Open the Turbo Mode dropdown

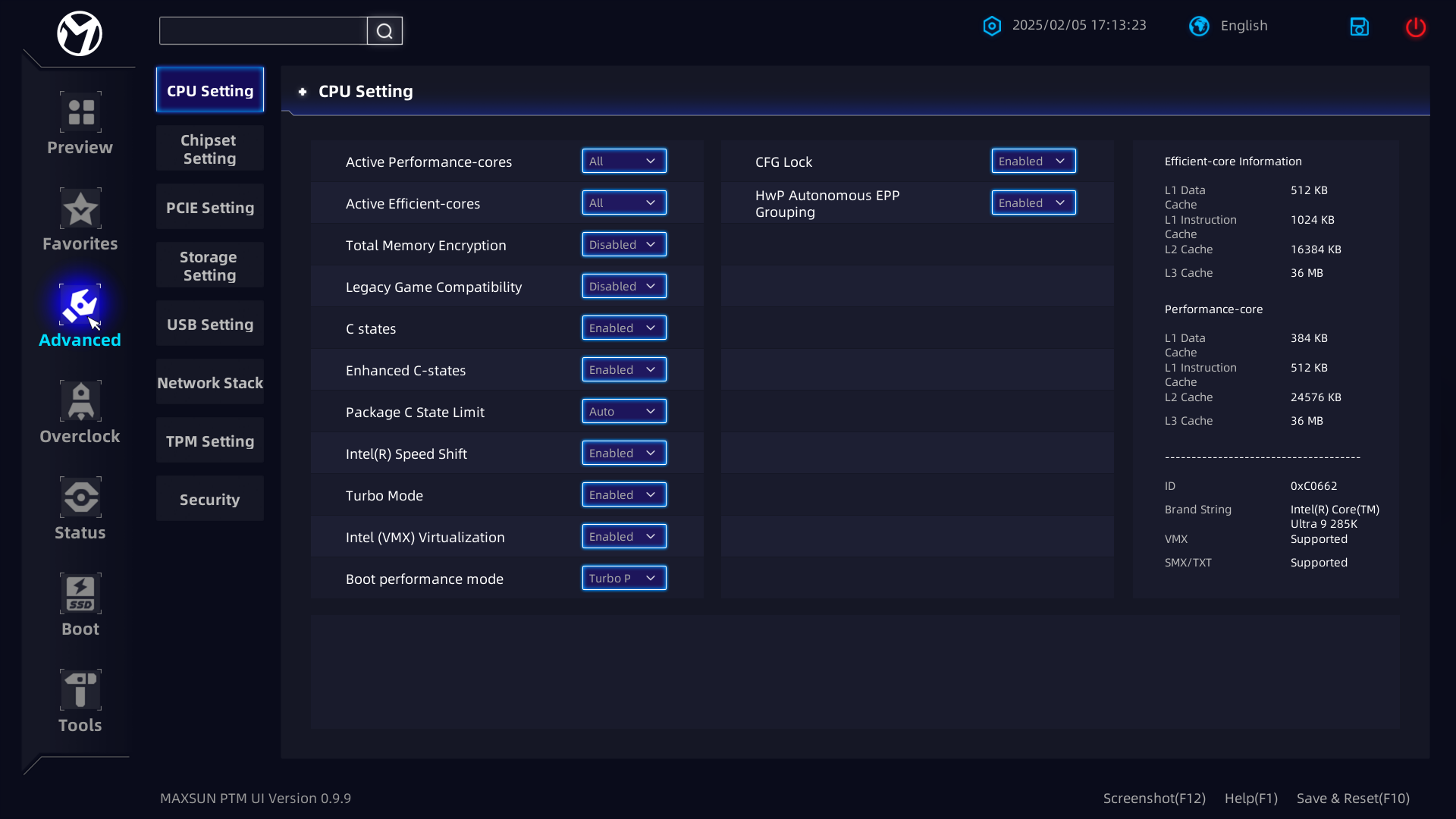tap(623, 495)
